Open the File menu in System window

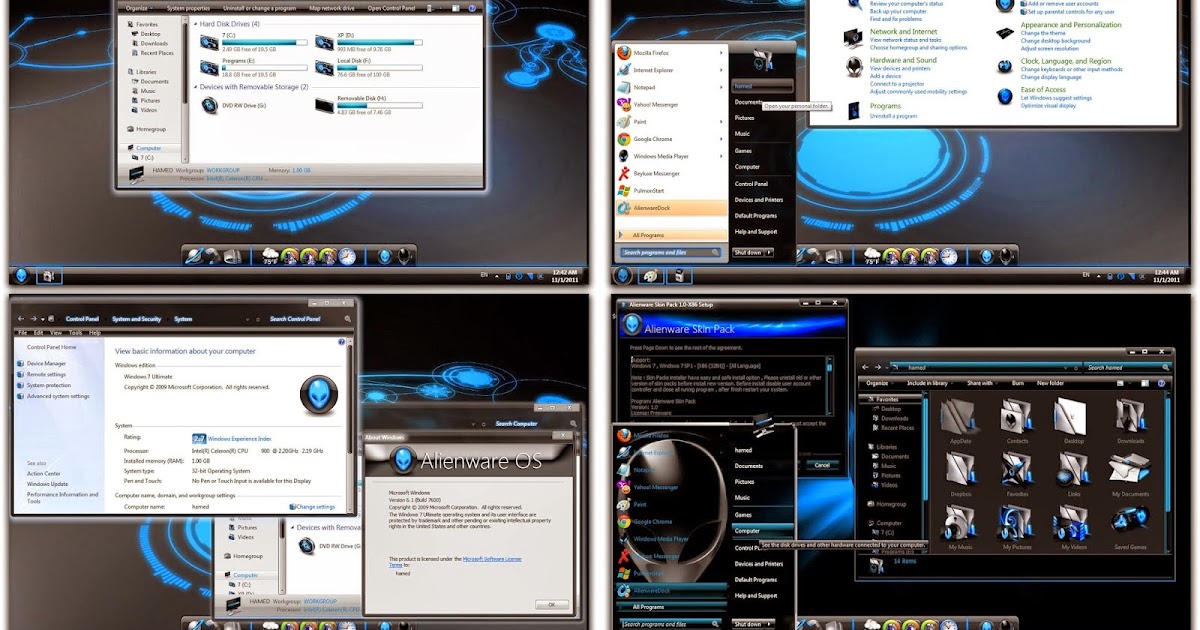24,332
